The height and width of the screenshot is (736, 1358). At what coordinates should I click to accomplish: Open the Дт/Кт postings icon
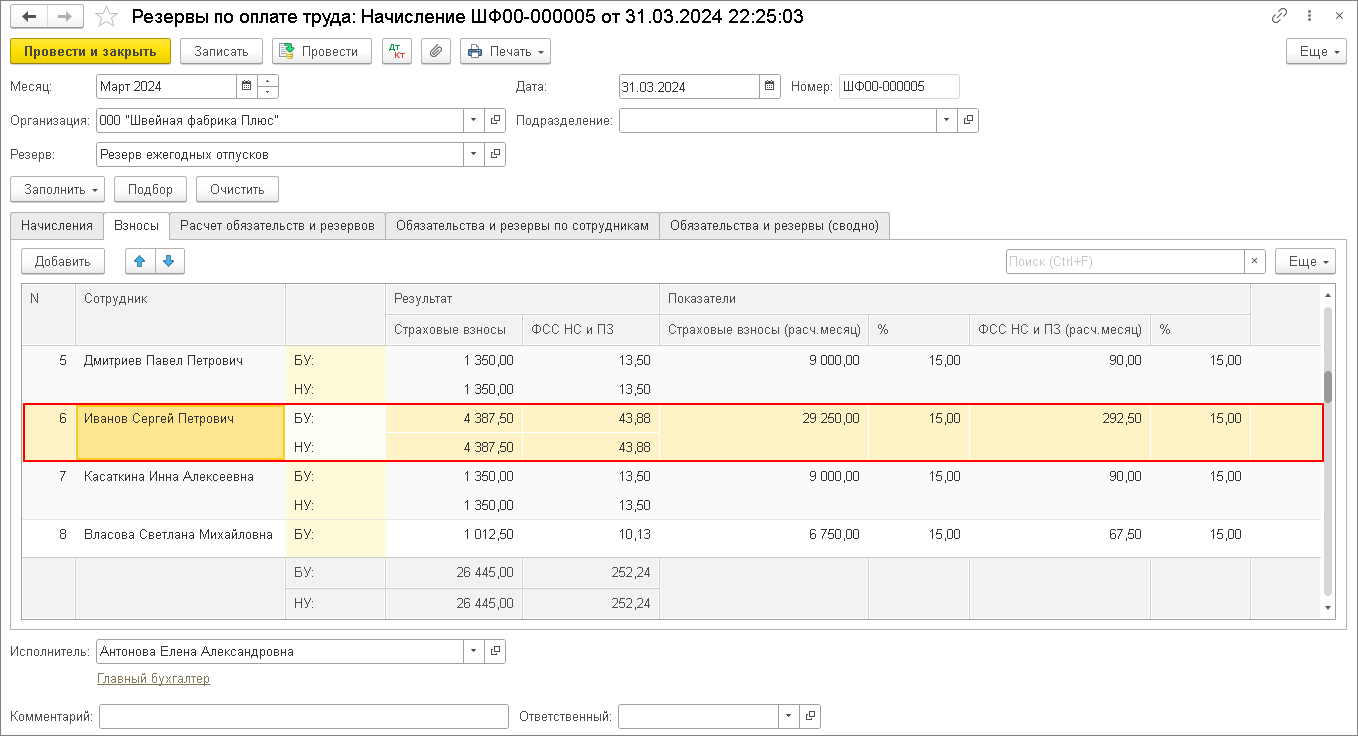pos(397,51)
